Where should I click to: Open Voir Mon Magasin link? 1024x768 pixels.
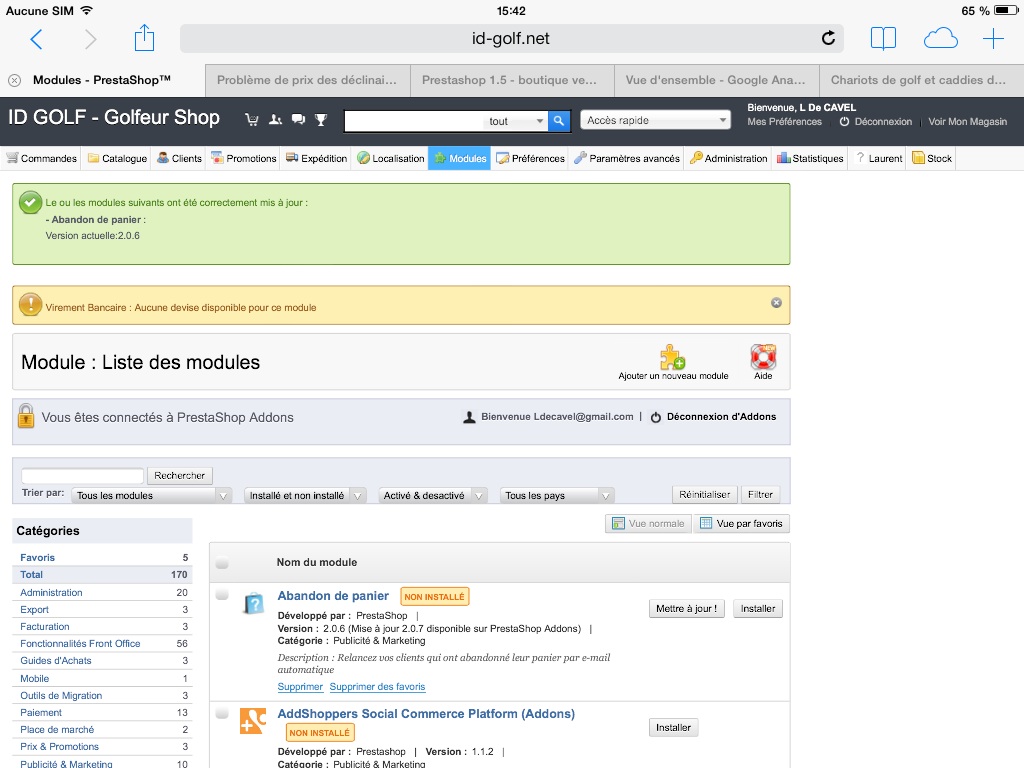pyautogui.click(x=967, y=121)
